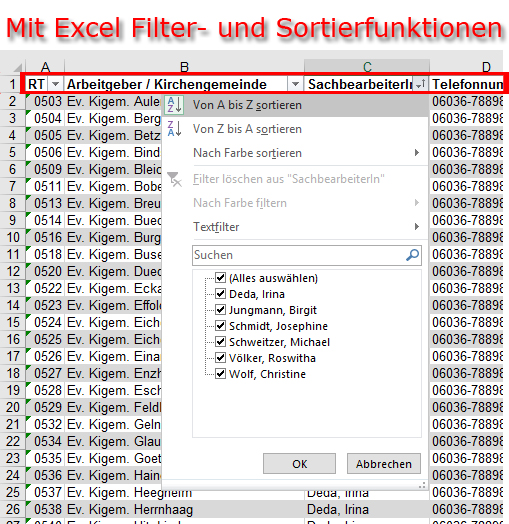
Task: Expand the Nach Farbe sortieren submenu arrow
Action: tap(417, 153)
